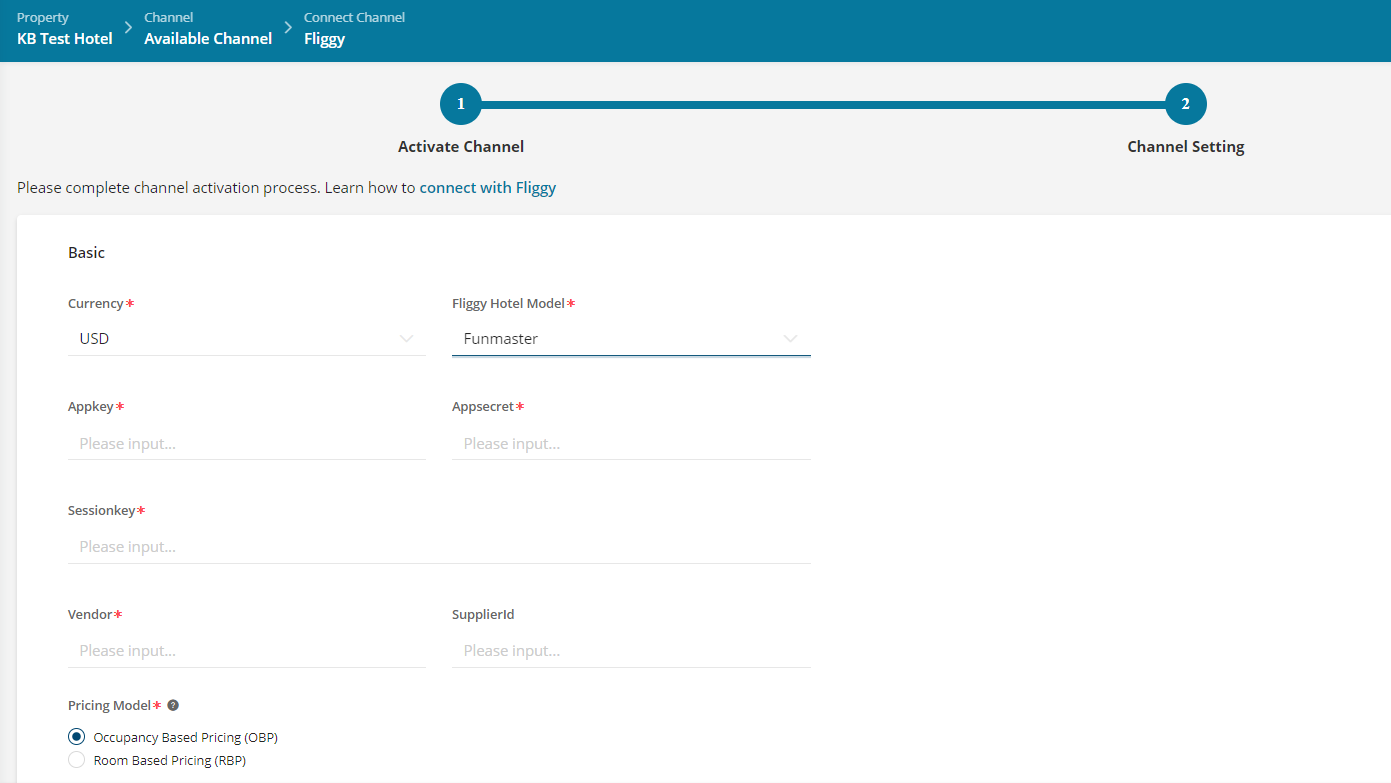This screenshot has width=1391, height=783.
Task: Click breadcrumb chevron after KB Test Hotel
Action: click(x=128, y=29)
